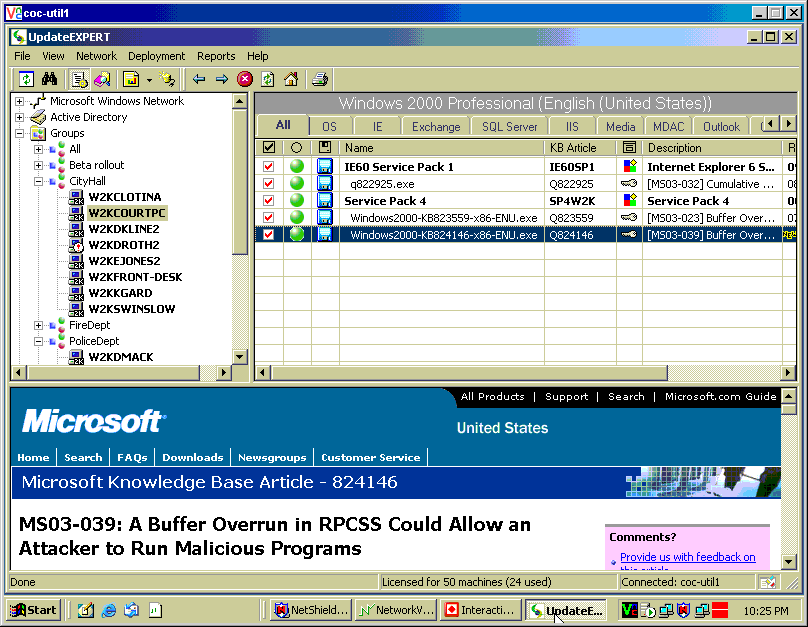The image size is (808, 627).
Task: Click the binoculars Find toolbar icon
Action: coord(50,79)
